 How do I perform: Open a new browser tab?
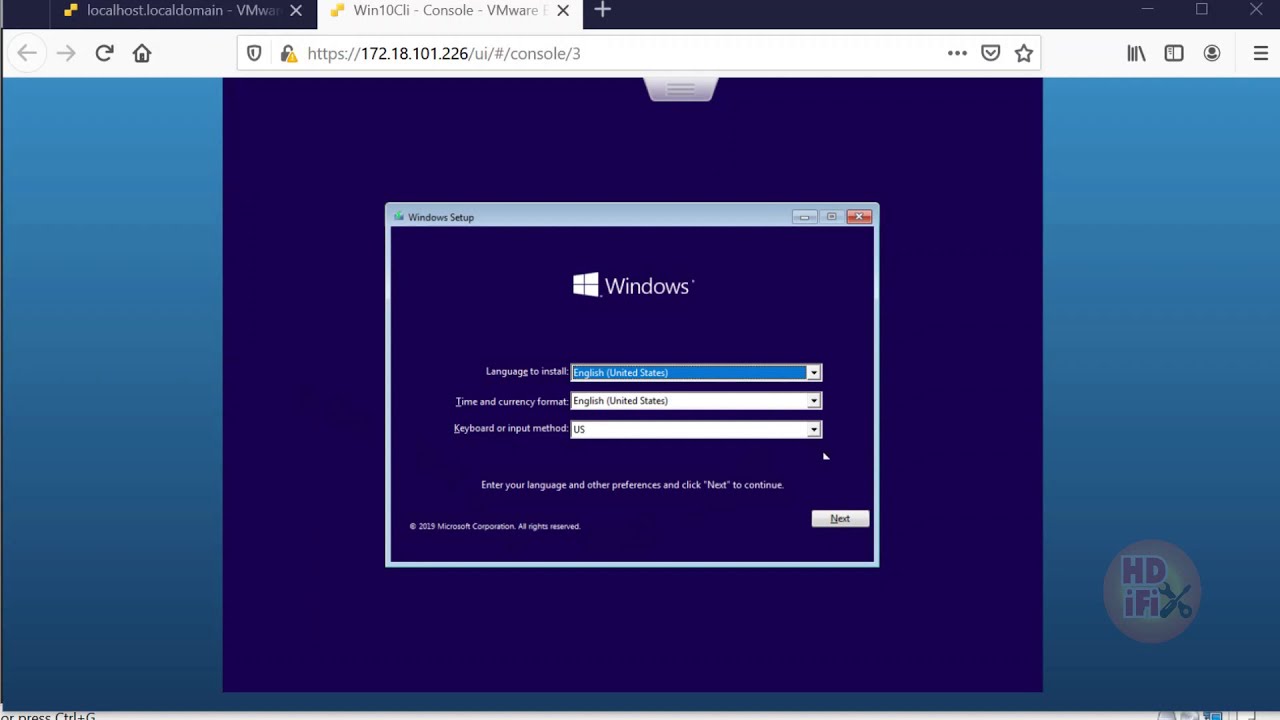602,11
